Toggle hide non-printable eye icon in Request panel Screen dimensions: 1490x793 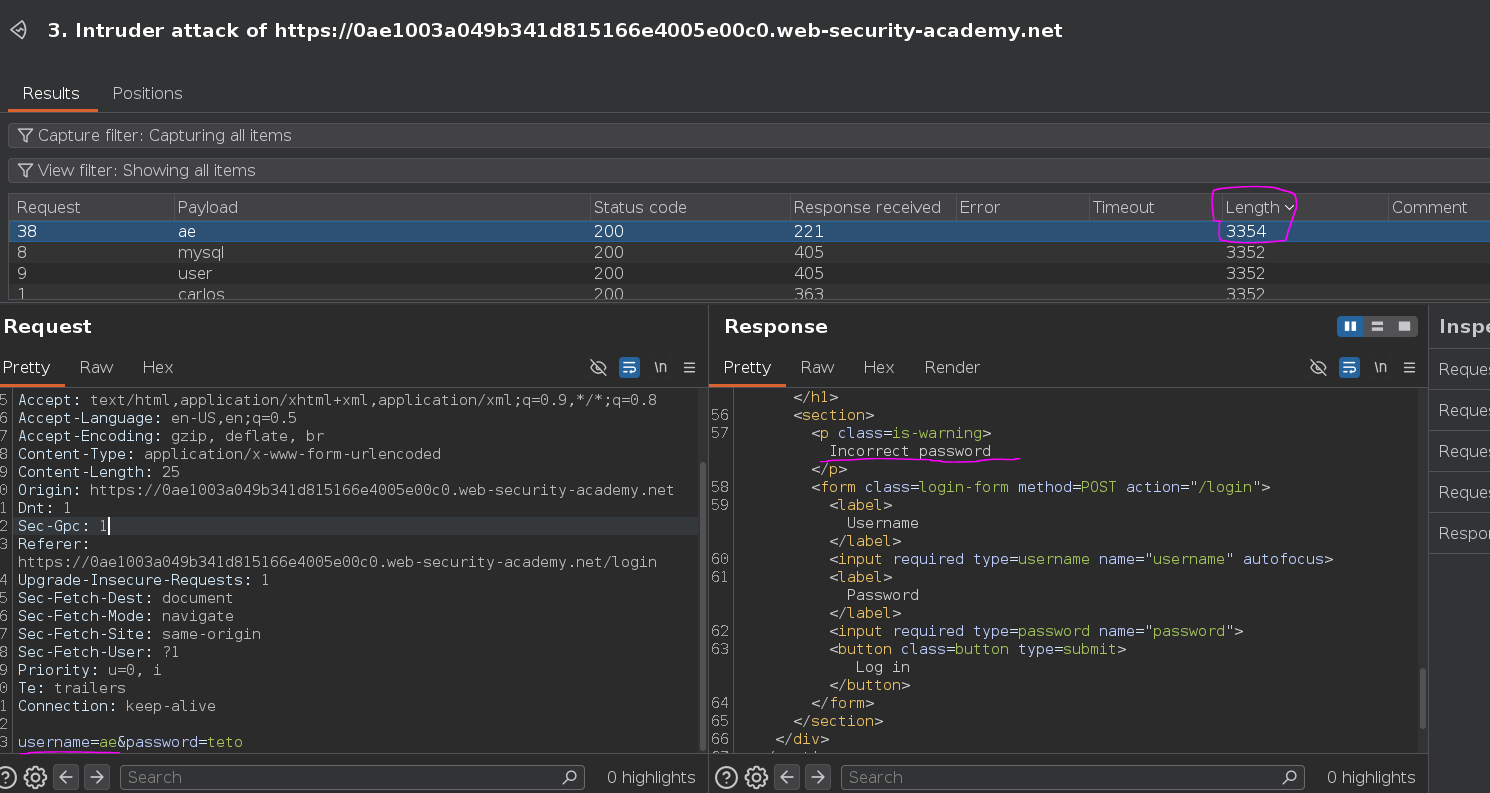pos(598,367)
